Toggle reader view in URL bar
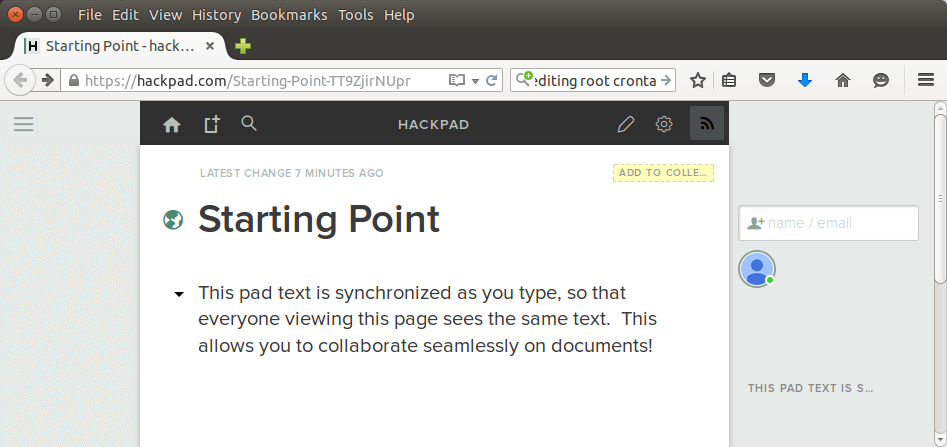This screenshot has width=947, height=447. [457, 80]
